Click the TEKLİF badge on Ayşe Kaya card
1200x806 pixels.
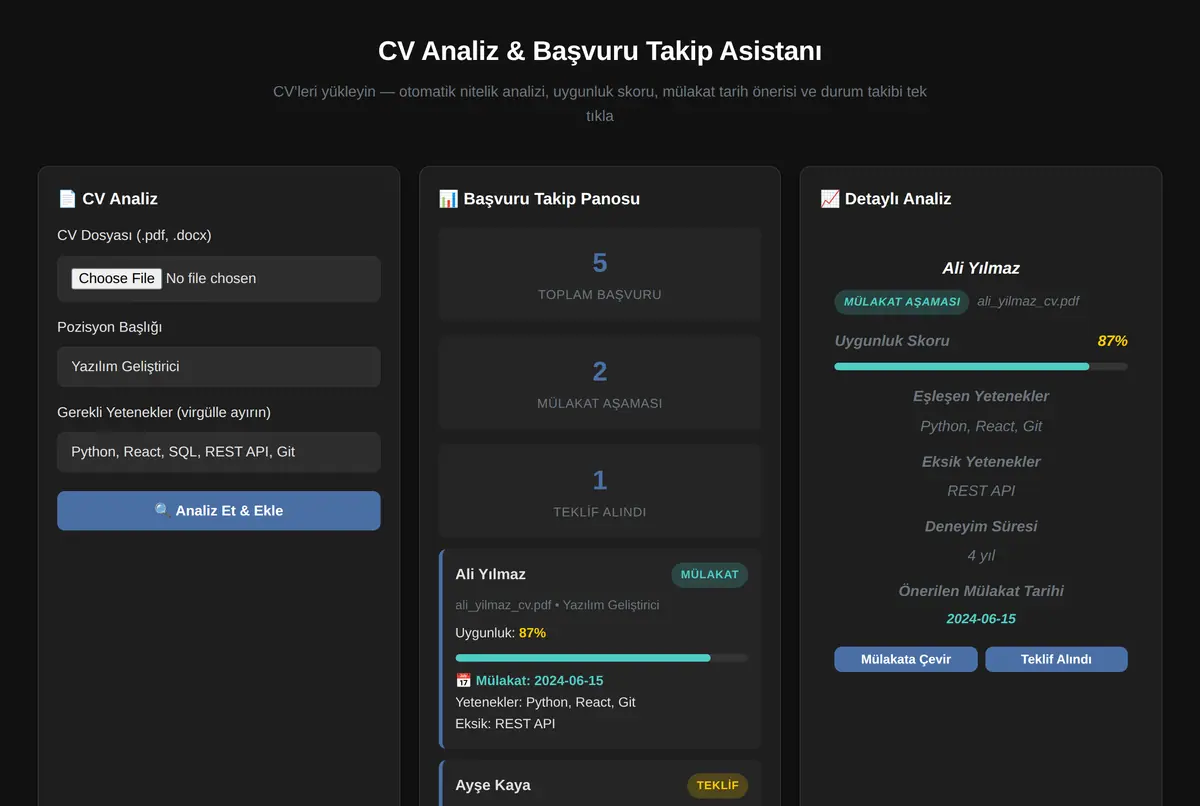tap(717, 785)
